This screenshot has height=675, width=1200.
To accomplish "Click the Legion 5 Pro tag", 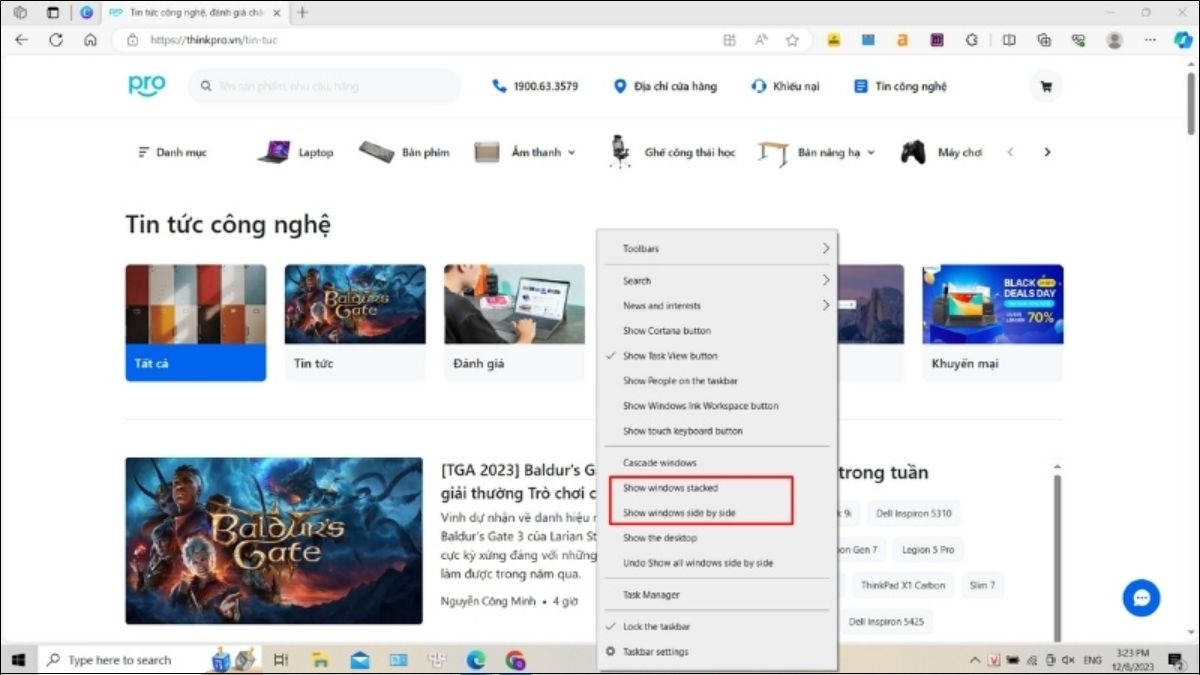I will point(928,550).
